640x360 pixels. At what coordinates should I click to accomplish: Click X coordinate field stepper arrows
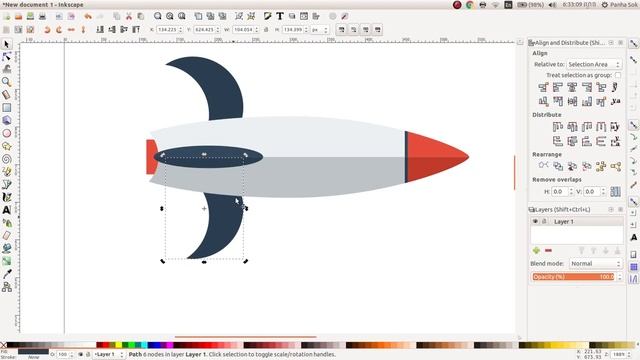coord(181,30)
